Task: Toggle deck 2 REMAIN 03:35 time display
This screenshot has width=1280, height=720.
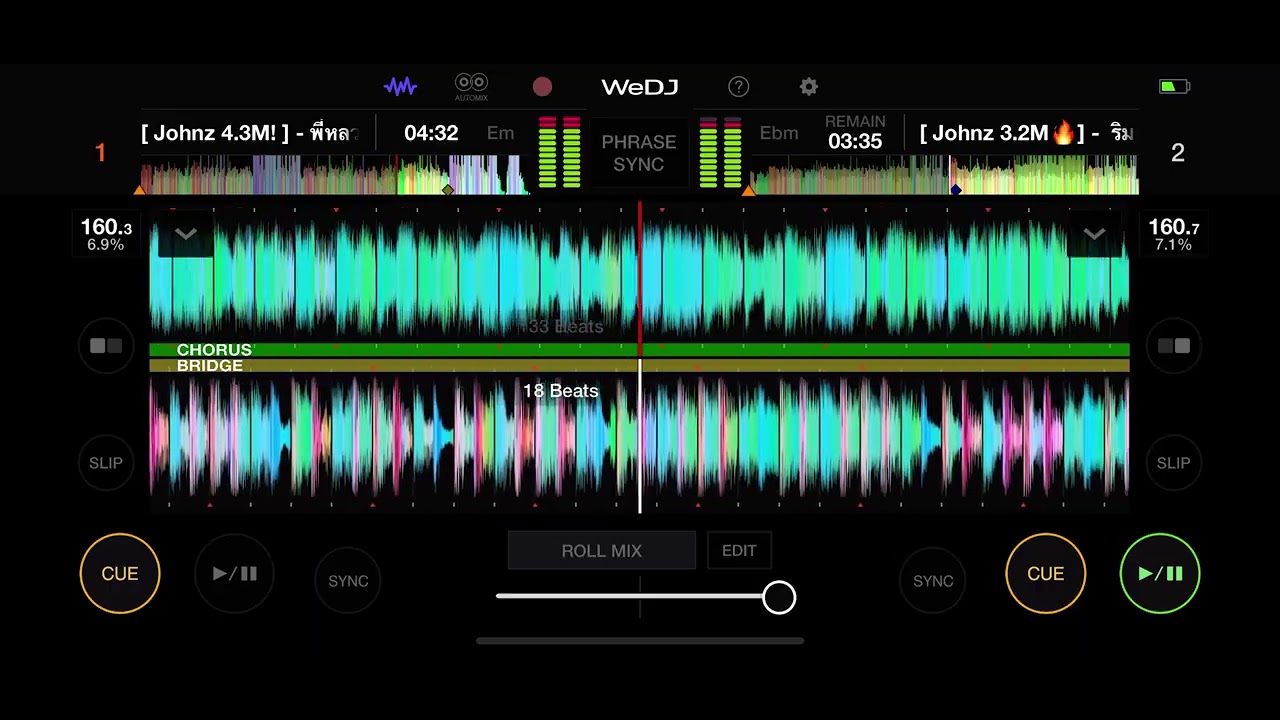Action: click(x=855, y=133)
